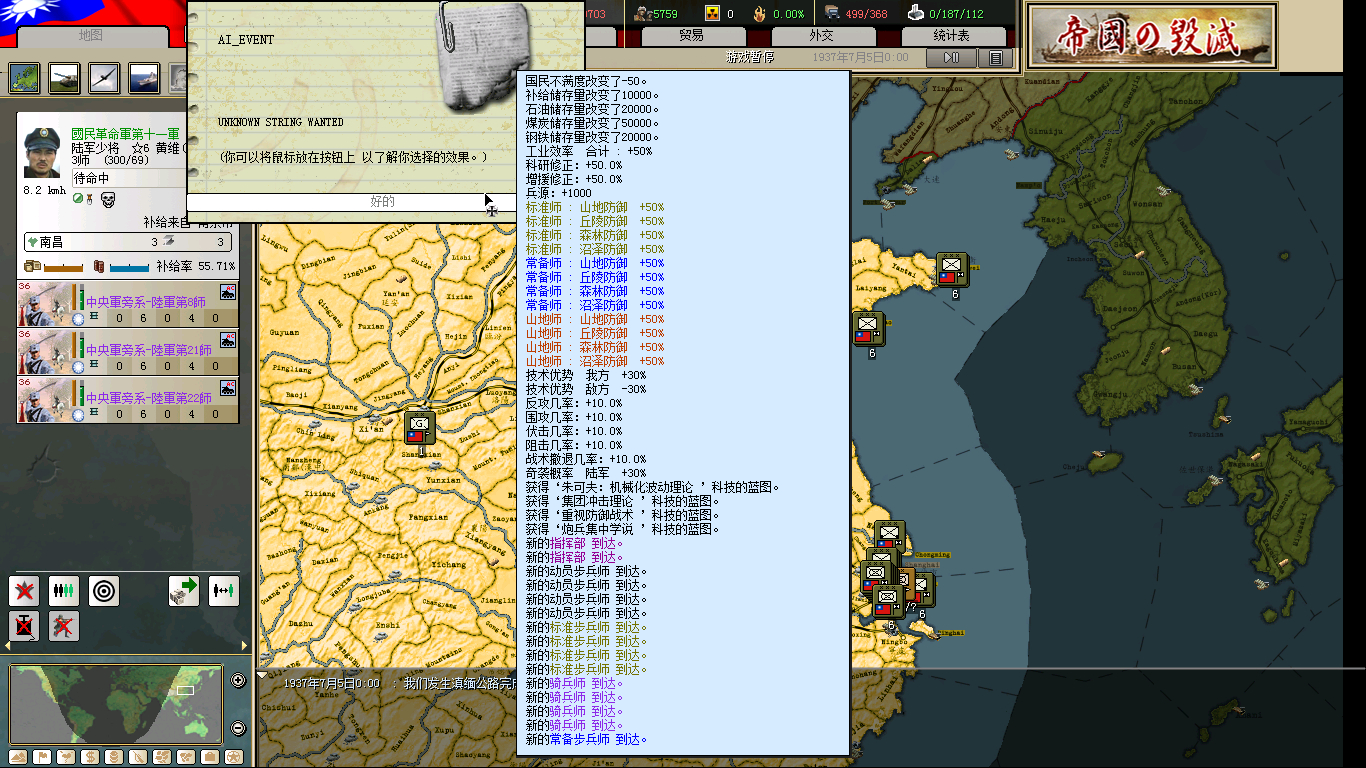Switch to the coin stack map mode
Viewport: 1366px width, 768px height.
(114, 757)
